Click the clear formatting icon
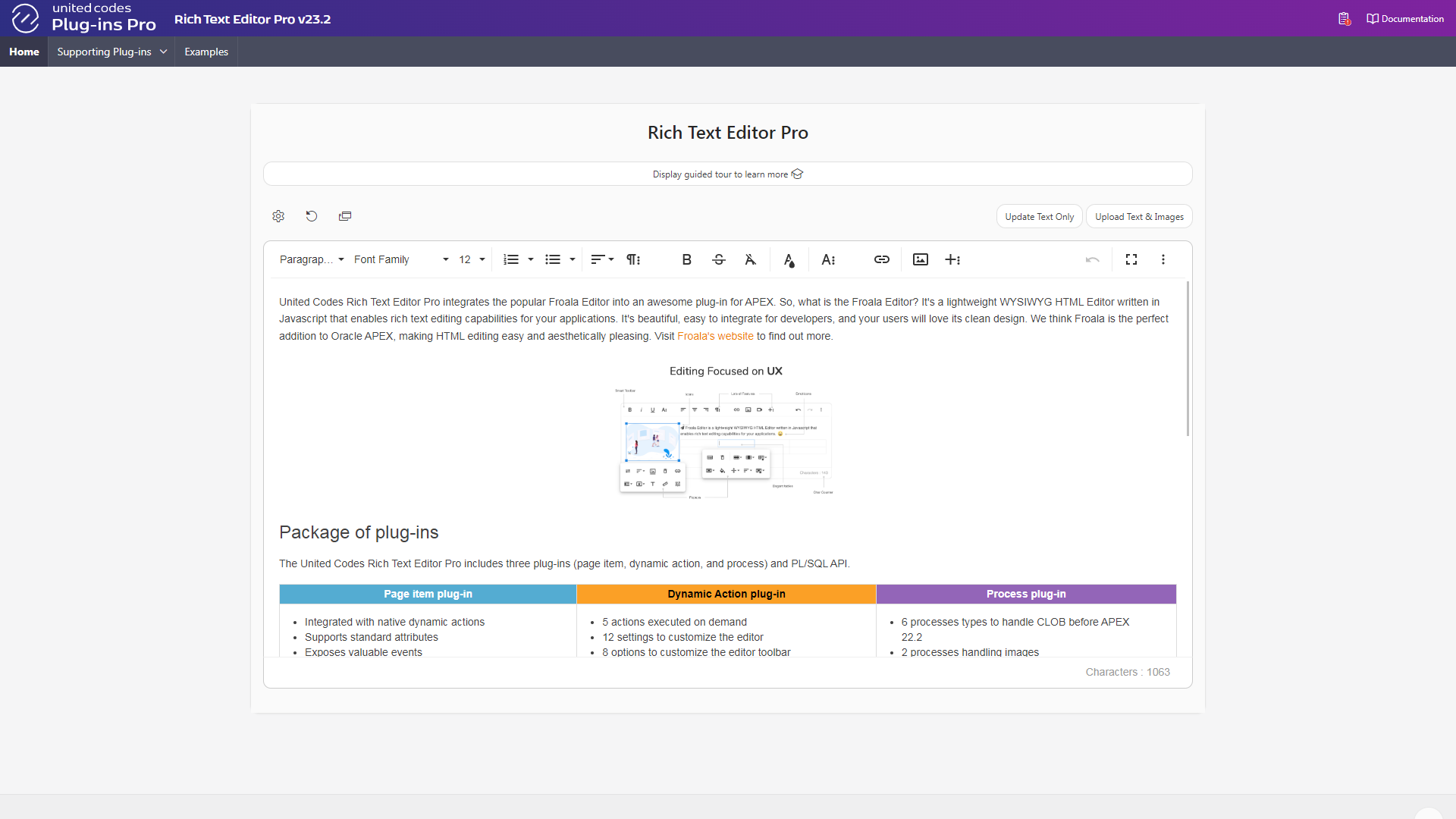Image resolution: width=1456 pixels, height=819 pixels. point(750,259)
